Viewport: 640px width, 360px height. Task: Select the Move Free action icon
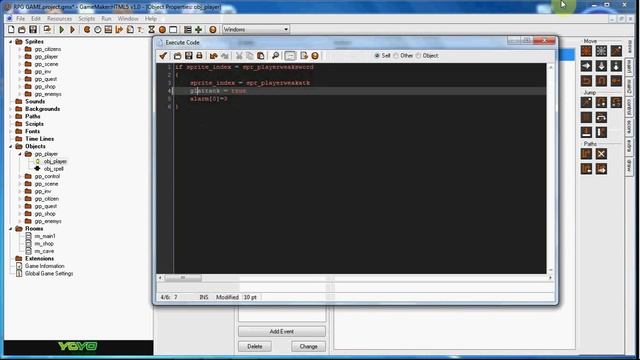coord(601,51)
